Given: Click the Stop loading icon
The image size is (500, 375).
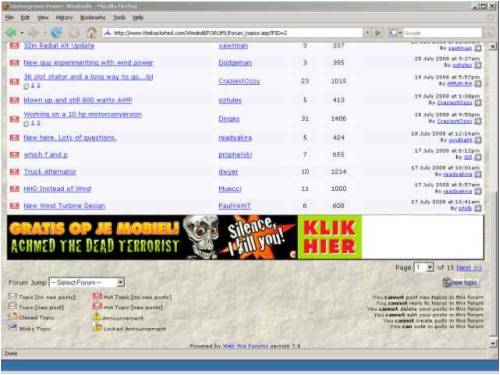Looking at the screenshot, I should pyautogui.click(x=74, y=33).
